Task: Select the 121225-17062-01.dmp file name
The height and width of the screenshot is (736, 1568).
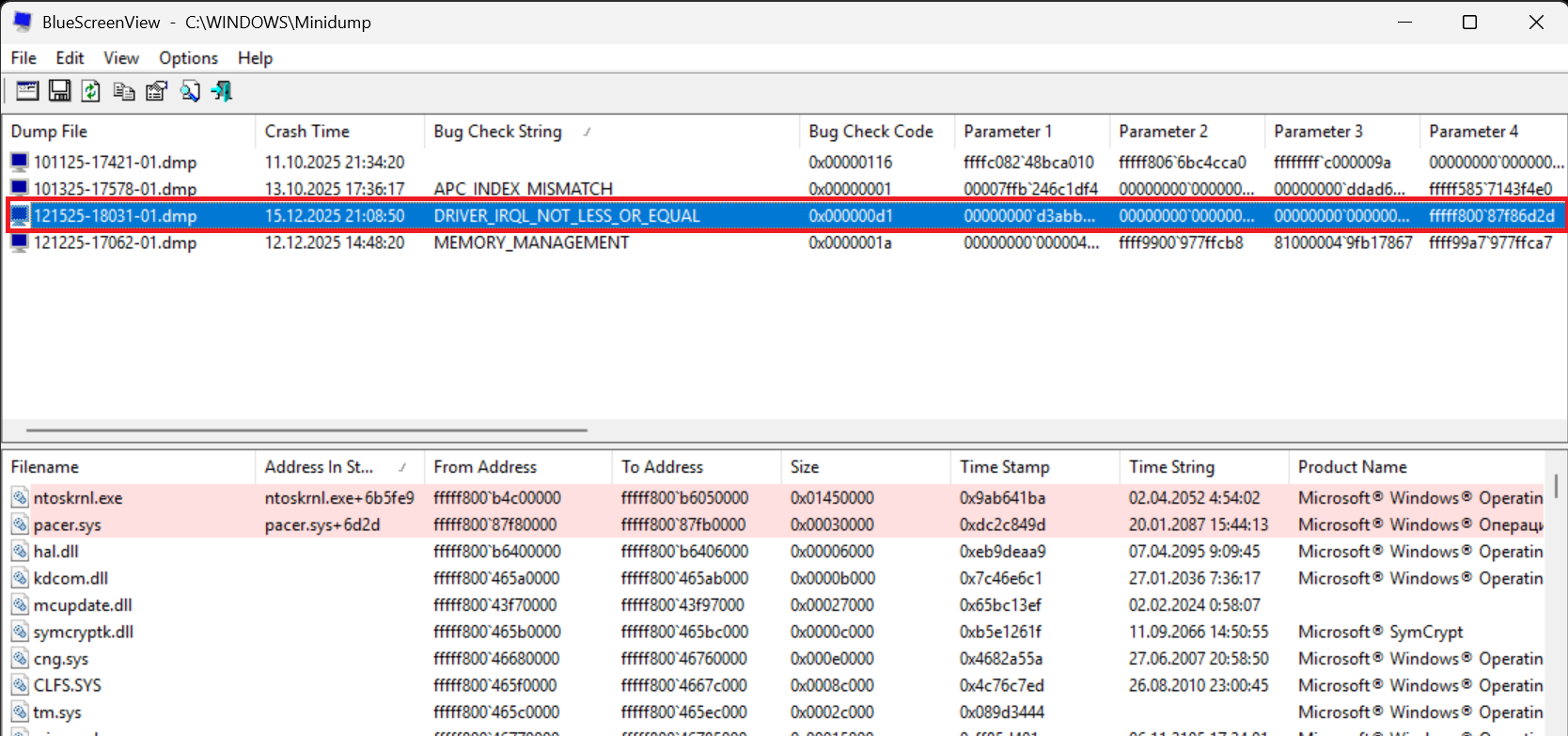Action: (115, 243)
